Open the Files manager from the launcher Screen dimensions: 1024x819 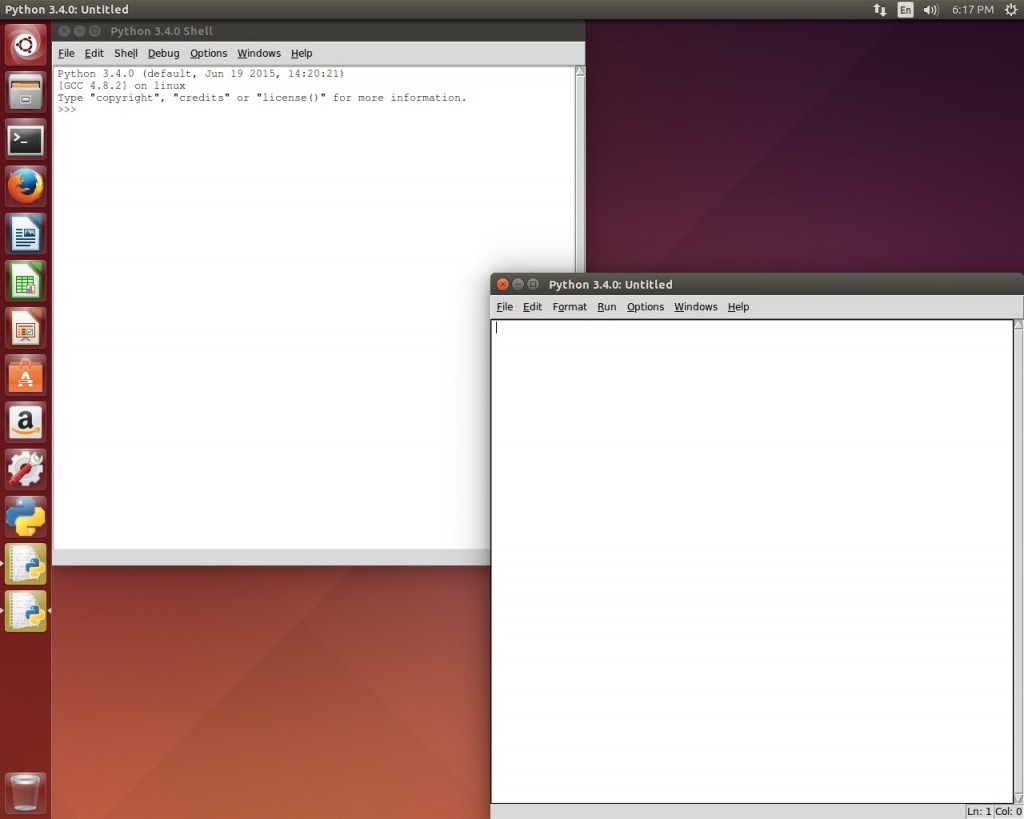click(x=25, y=93)
